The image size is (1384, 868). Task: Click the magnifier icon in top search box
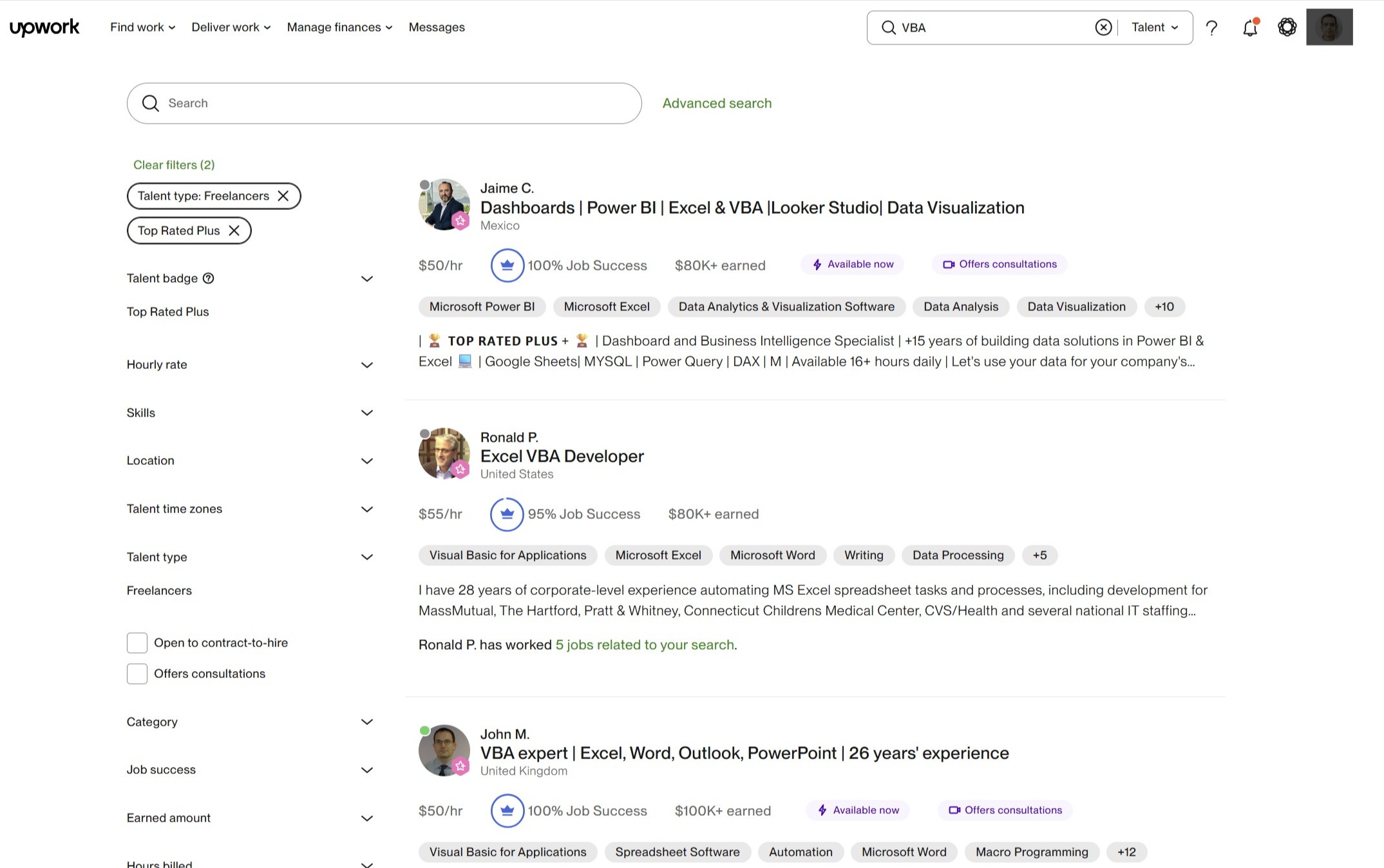(x=888, y=28)
